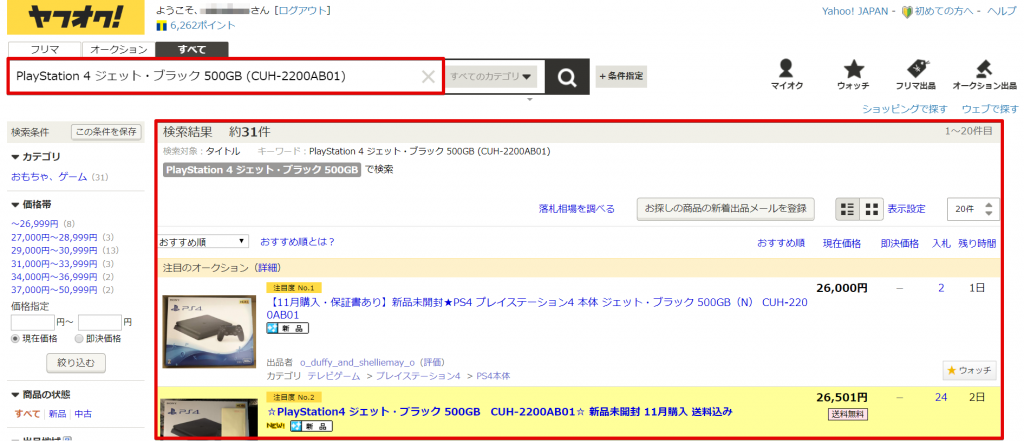This screenshot has height=442, width=1024.
Task: Open seller o_duffy_and_shelliemay_o link
Action: pos(357,362)
